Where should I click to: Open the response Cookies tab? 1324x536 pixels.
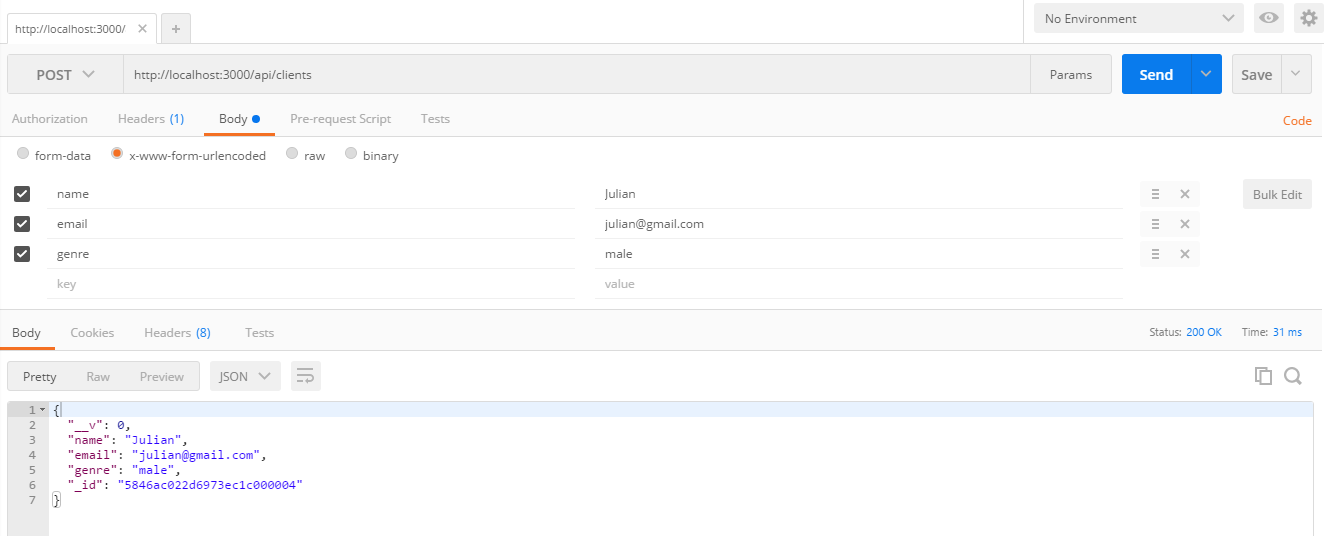[92, 332]
